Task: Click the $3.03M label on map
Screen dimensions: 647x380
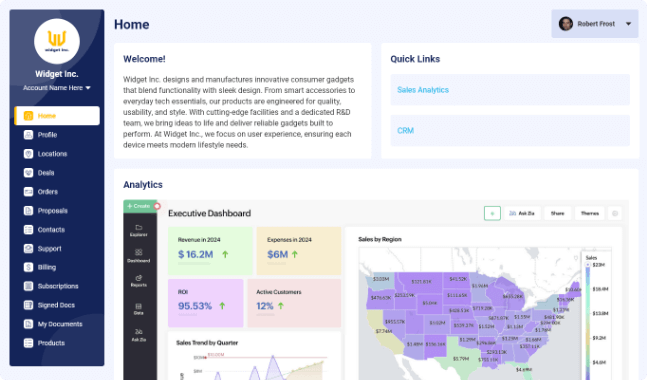Action: coord(380,279)
